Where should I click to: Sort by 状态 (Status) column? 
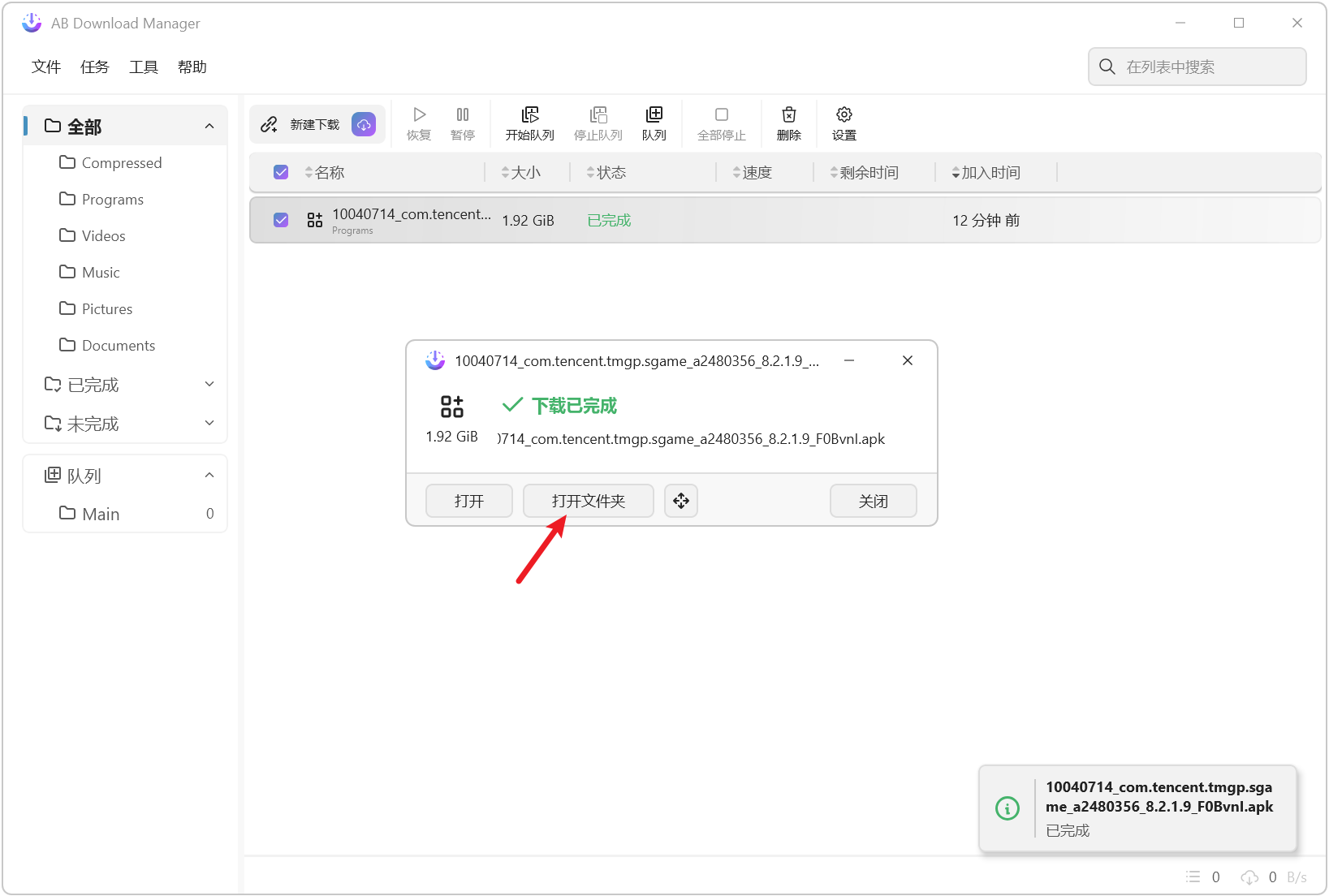pyautogui.click(x=606, y=172)
